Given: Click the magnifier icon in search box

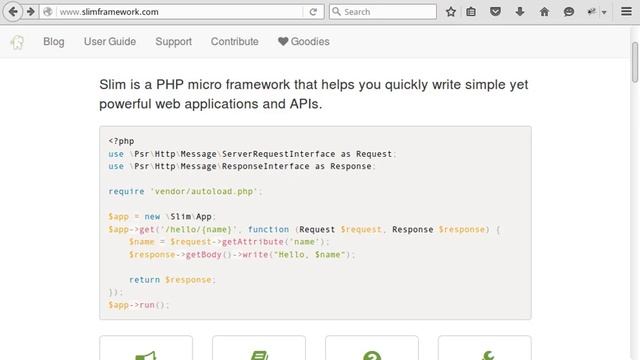Looking at the screenshot, I should 336,12.
